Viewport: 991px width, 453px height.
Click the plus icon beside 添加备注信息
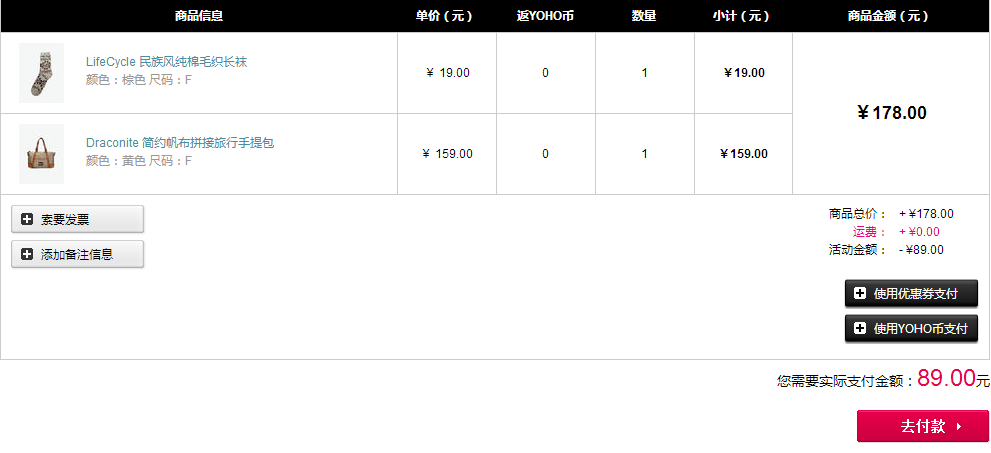(x=27, y=254)
